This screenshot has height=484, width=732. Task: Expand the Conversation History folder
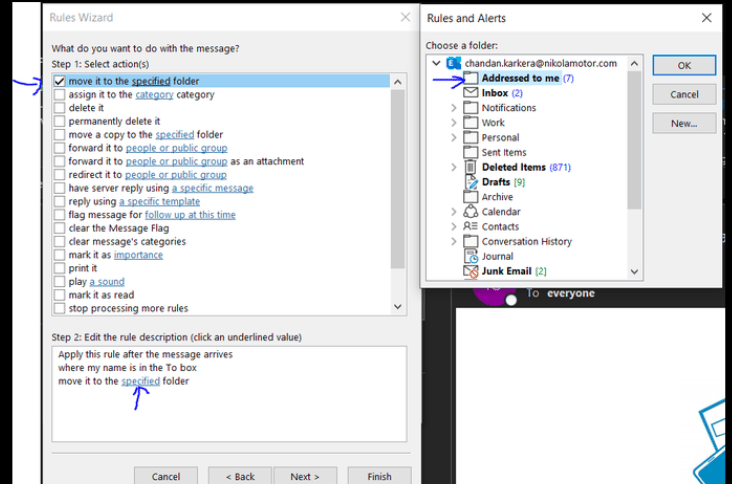tap(454, 241)
